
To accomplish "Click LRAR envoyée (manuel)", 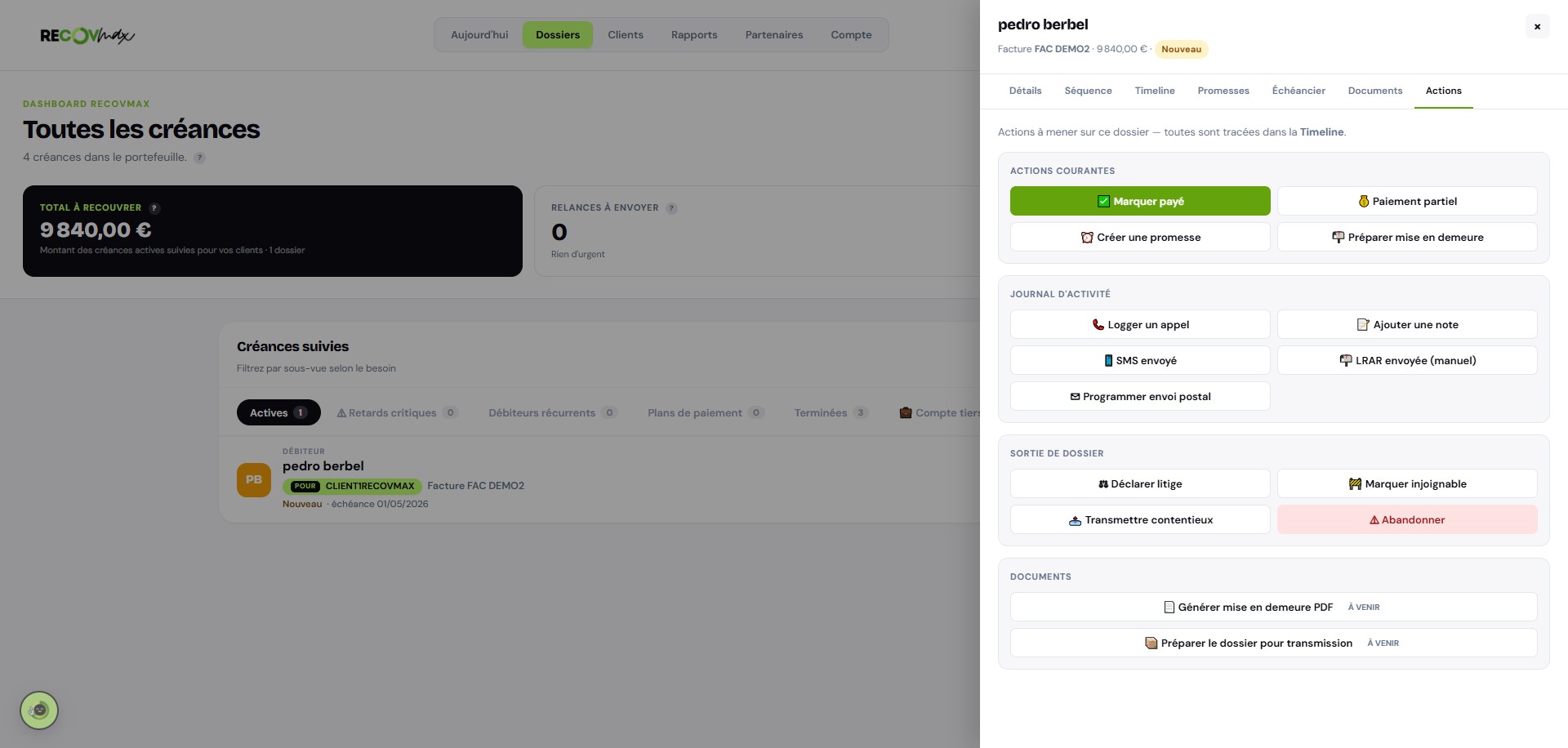I will pos(1407,361).
